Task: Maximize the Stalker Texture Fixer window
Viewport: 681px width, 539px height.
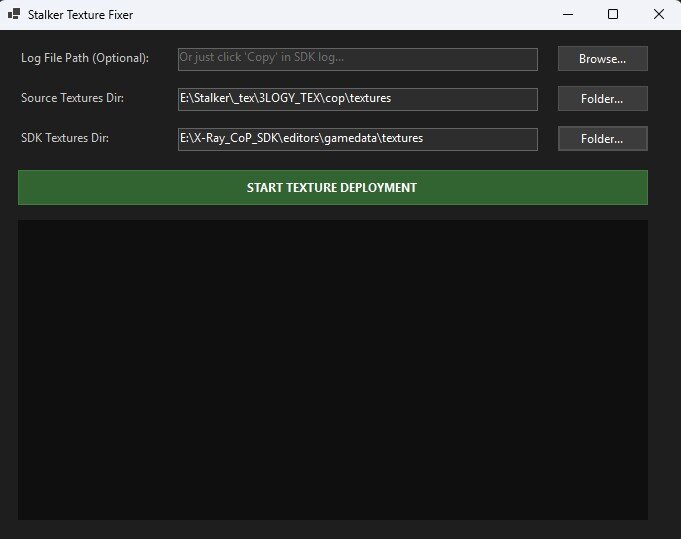Action: click(x=613, y=14)
